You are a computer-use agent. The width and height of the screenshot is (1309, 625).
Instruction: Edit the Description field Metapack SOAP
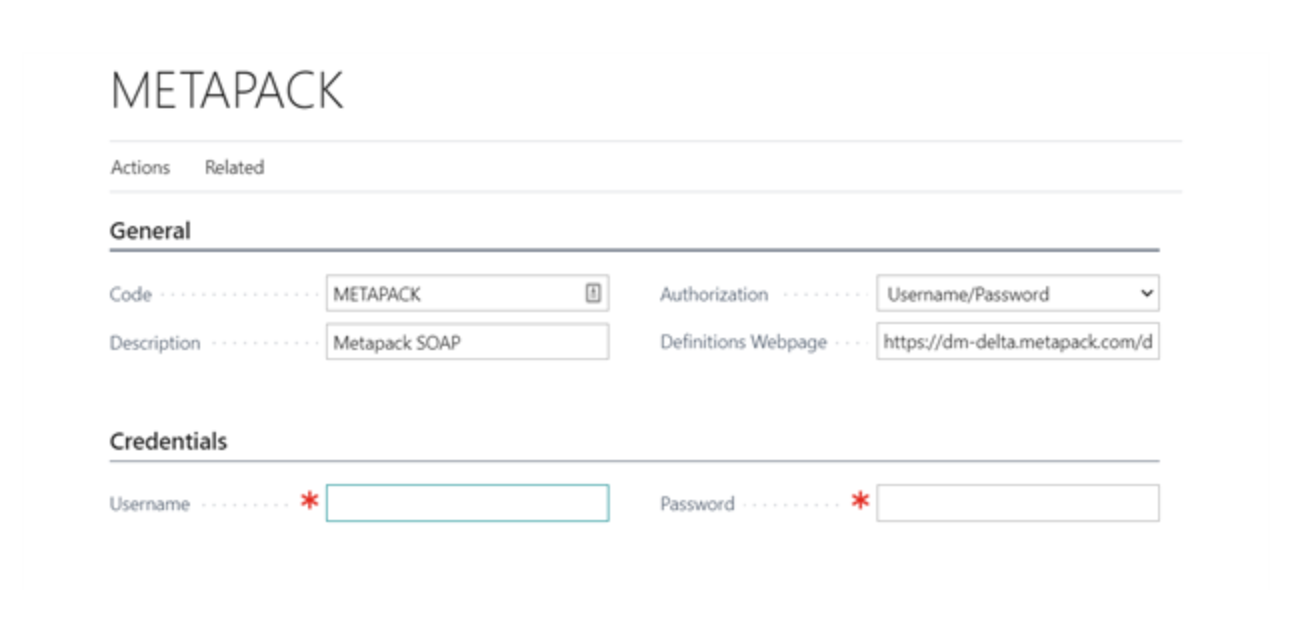467,342
